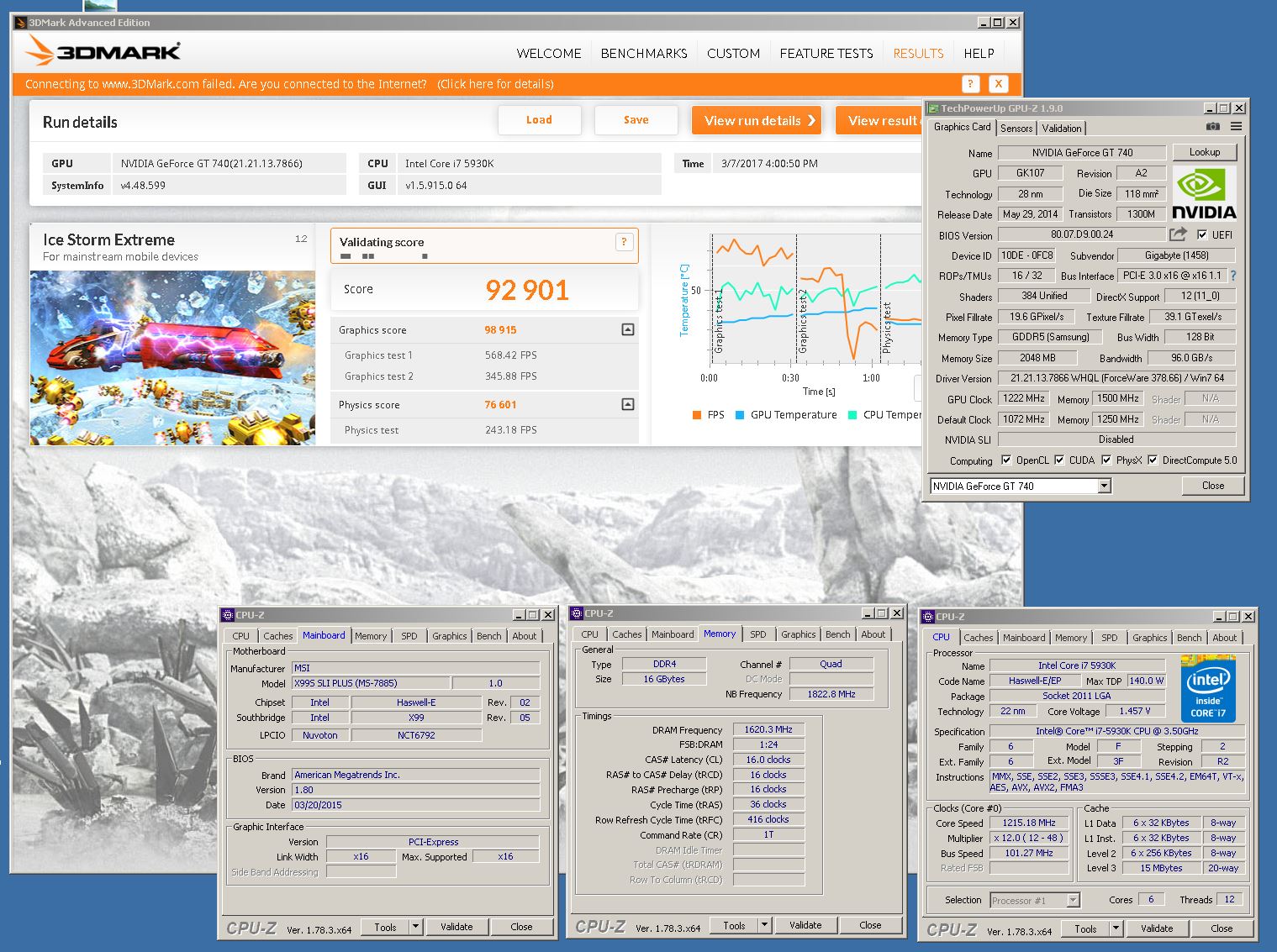Click Validate in the Memory CPU-Z window
1277x952 pixels.
pos(805,925)
